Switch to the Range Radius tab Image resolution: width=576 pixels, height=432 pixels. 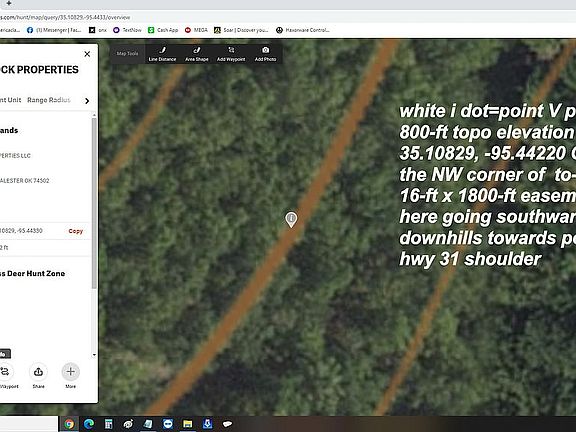click(48, 100)
